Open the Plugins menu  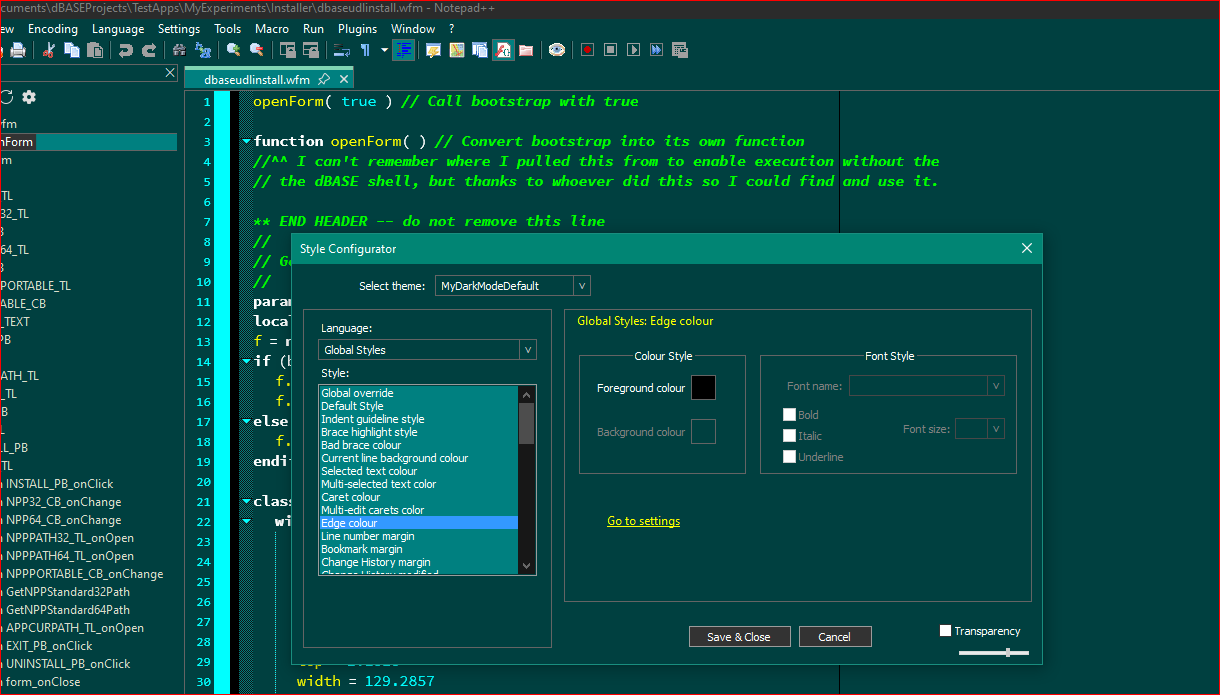(x=357, y=29)
